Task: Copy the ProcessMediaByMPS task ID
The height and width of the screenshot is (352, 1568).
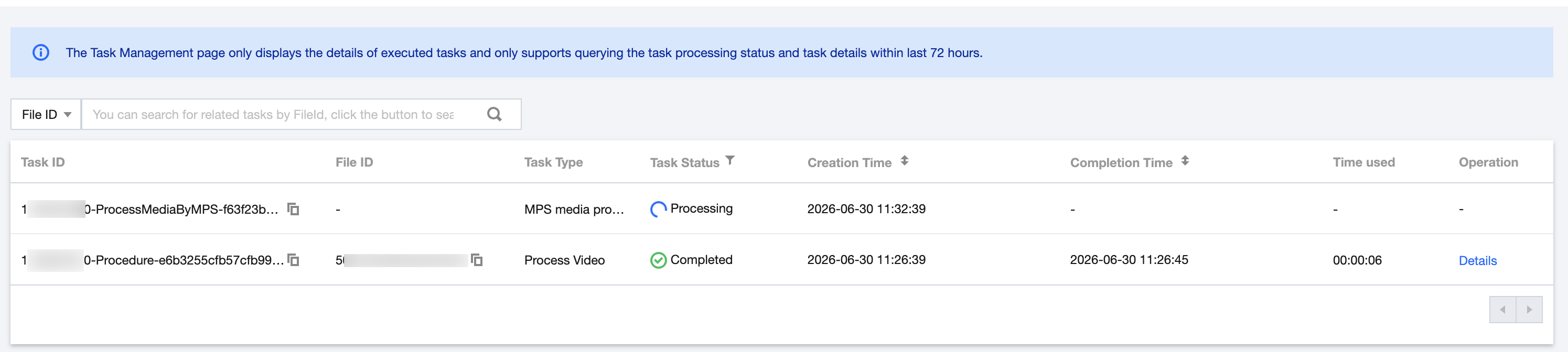Action: [x=293, y=209]
